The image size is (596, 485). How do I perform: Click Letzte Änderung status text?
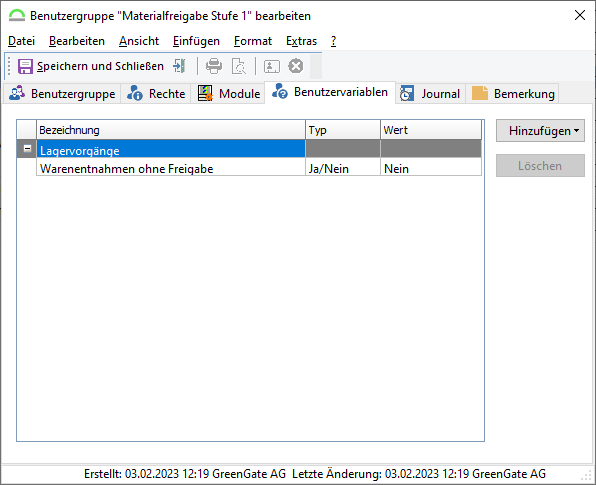(419, 474)
